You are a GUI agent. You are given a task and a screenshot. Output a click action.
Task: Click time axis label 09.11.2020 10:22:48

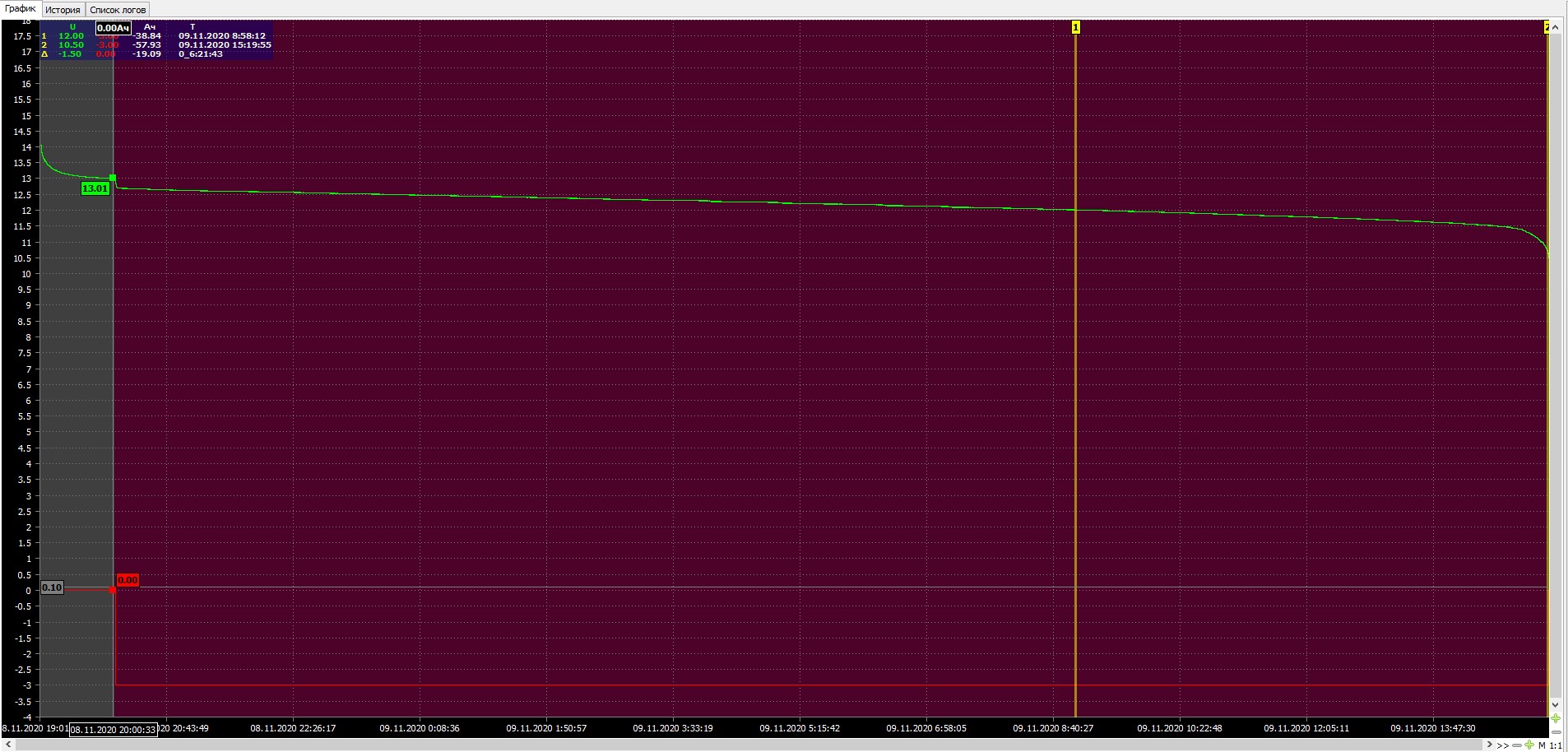tap(1180, 728)
